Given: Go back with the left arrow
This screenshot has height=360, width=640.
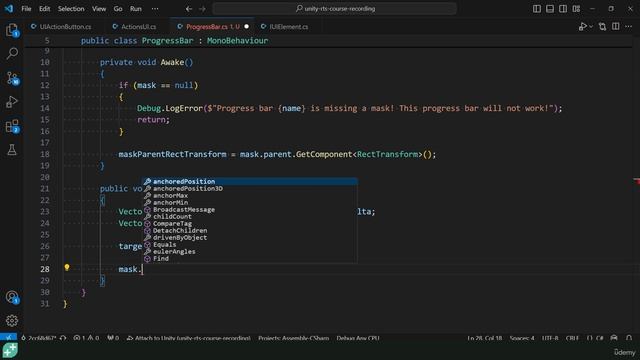Looking at the screenshot, I should pos(189,9).
